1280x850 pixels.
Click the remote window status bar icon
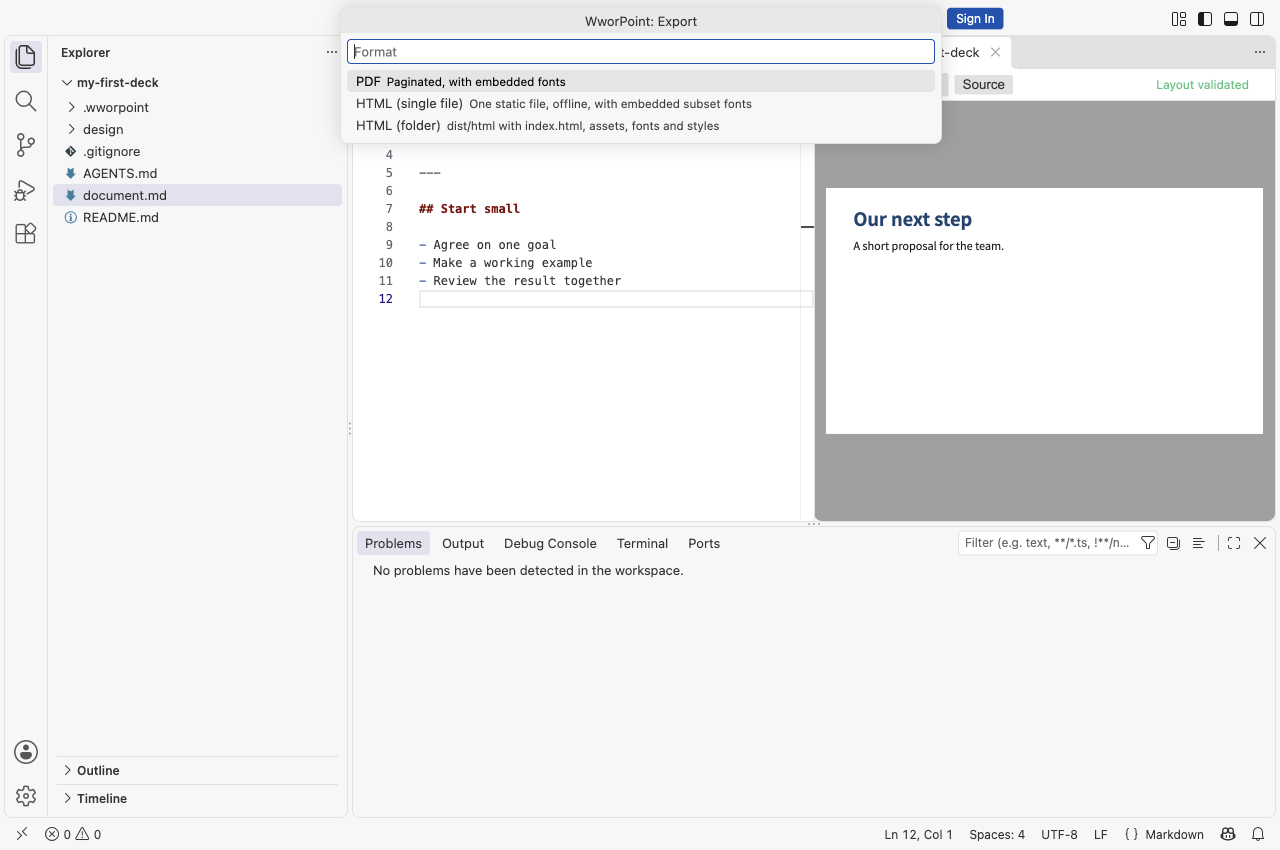(22, 834)
